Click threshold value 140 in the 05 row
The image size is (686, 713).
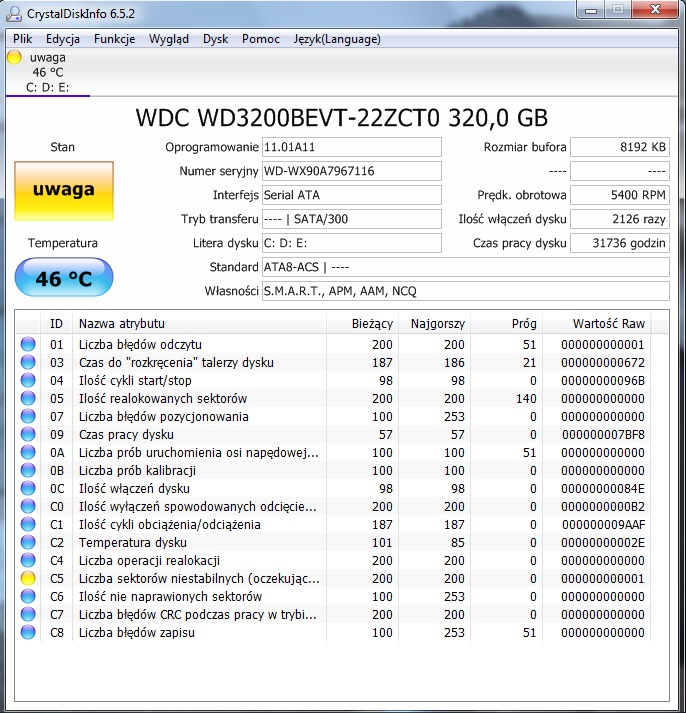[x=526, y=399]
